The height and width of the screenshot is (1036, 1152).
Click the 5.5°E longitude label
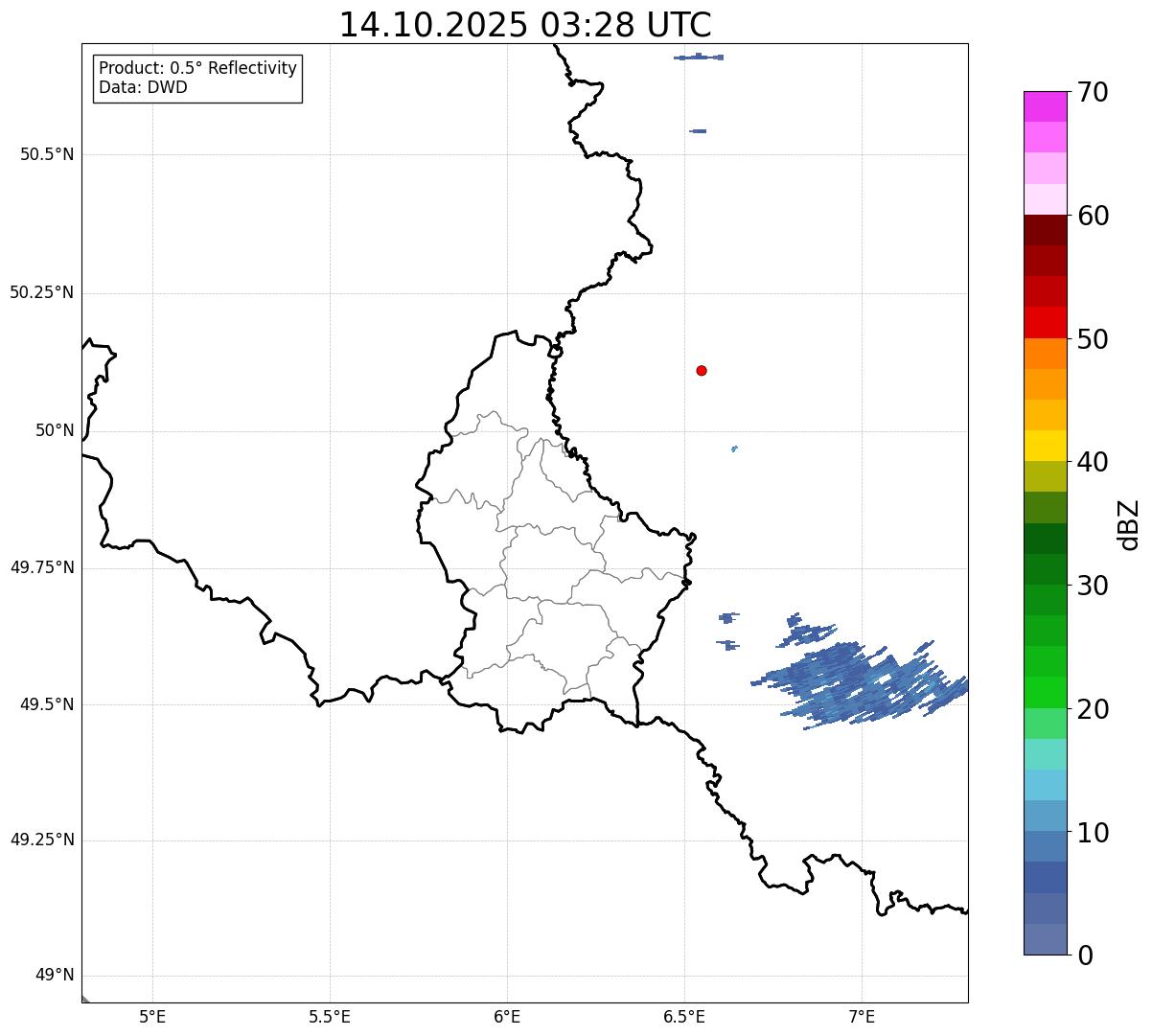(330, 1016)
